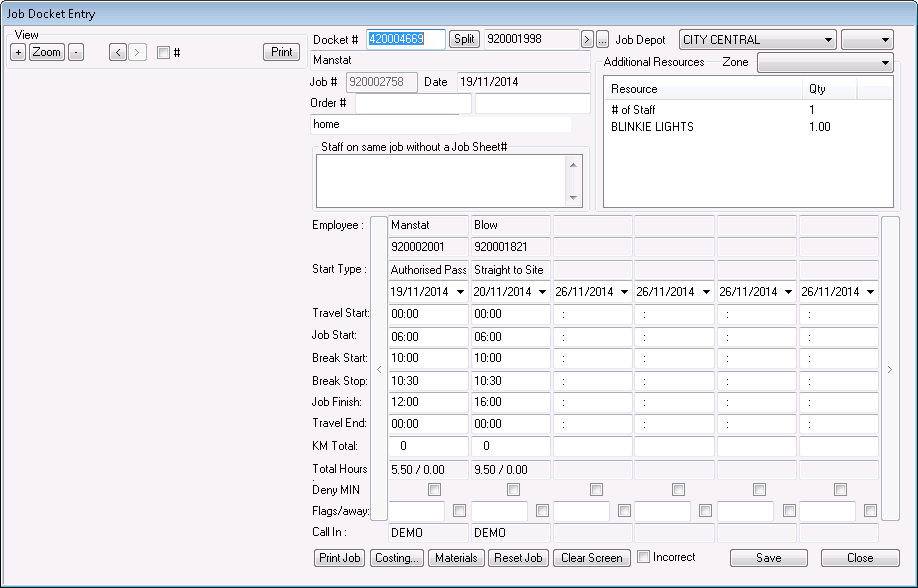Image resolution: width=918 pixels, height=588 pixels.
Task: Enable Deny MIN for Manstat column
Action: [433, 490]
